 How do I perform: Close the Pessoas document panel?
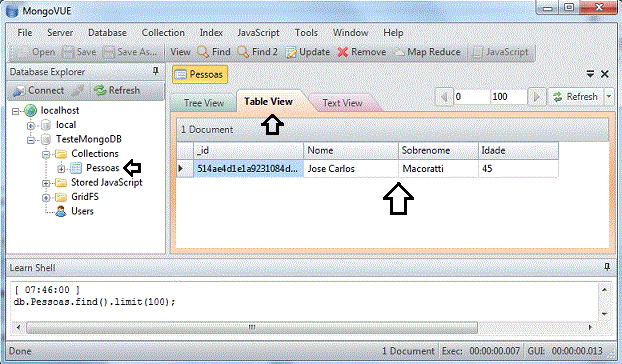pyautogui.click(x=605, y=74)
